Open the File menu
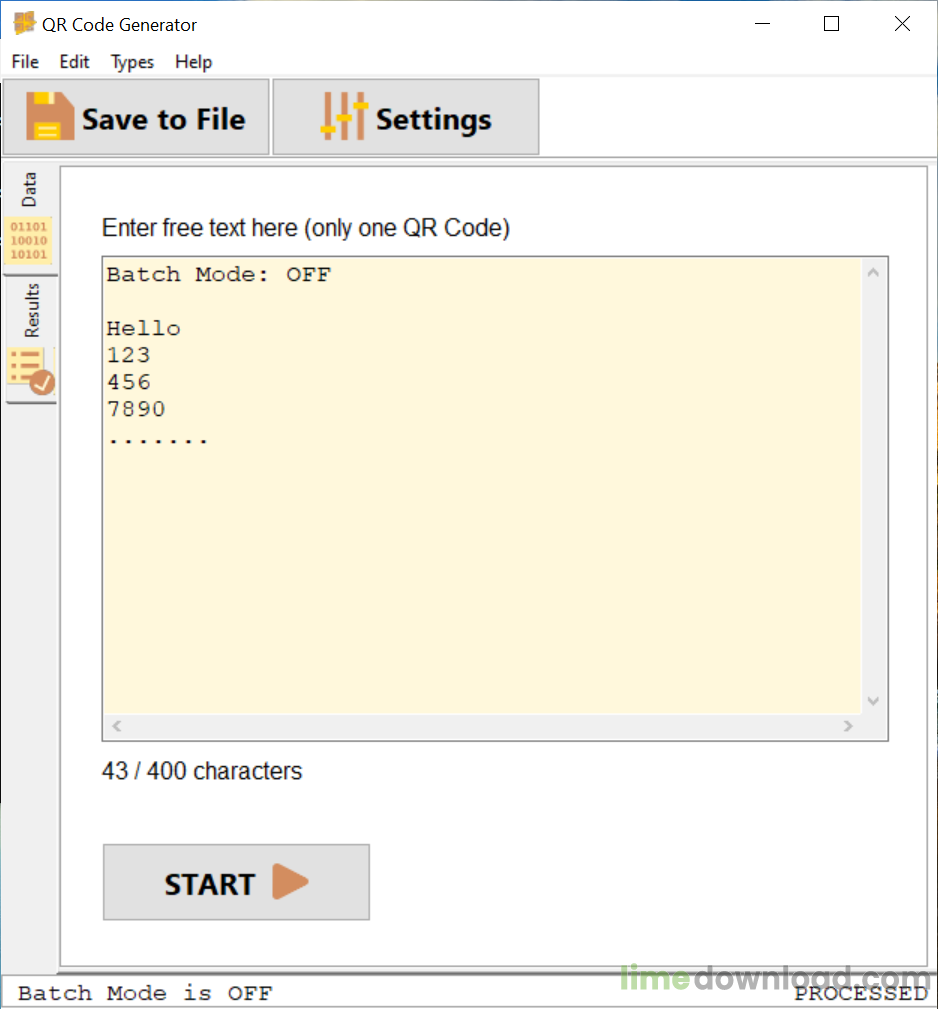The width and height of the screenshot is (938, 1009). point(24,62)
